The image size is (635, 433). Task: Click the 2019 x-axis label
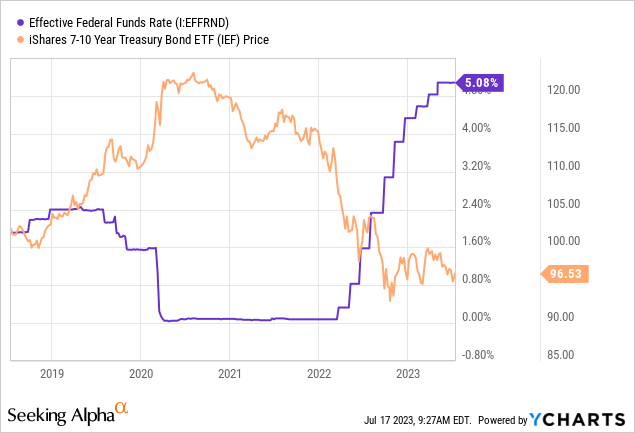click(x=52, y=373)
